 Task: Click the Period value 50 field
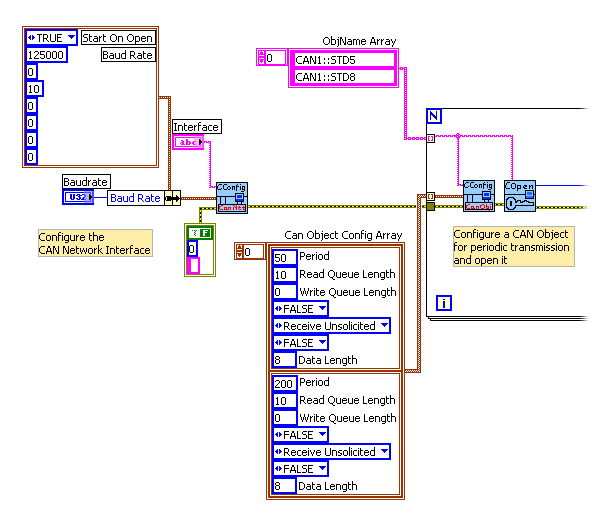tap(284, 258)
